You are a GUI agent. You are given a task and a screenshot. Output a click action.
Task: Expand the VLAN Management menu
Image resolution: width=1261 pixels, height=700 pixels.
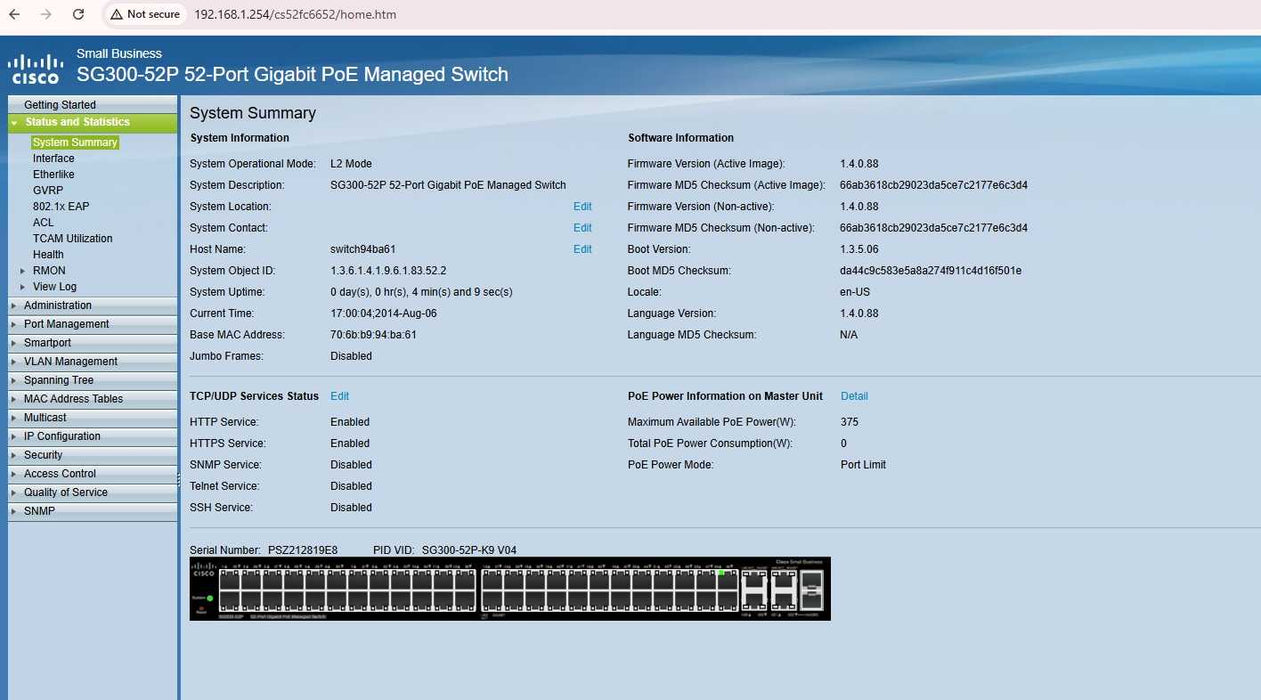(70, 361)
